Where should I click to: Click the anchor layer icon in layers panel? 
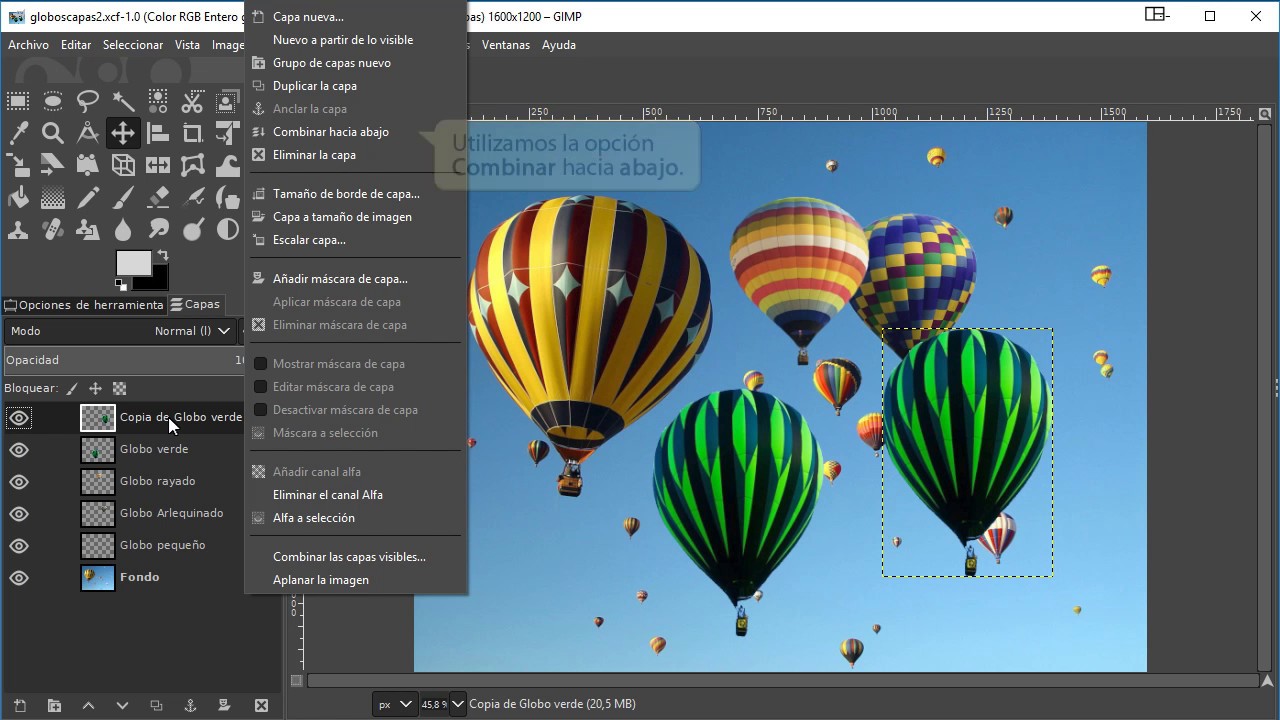tap(190, 705)
